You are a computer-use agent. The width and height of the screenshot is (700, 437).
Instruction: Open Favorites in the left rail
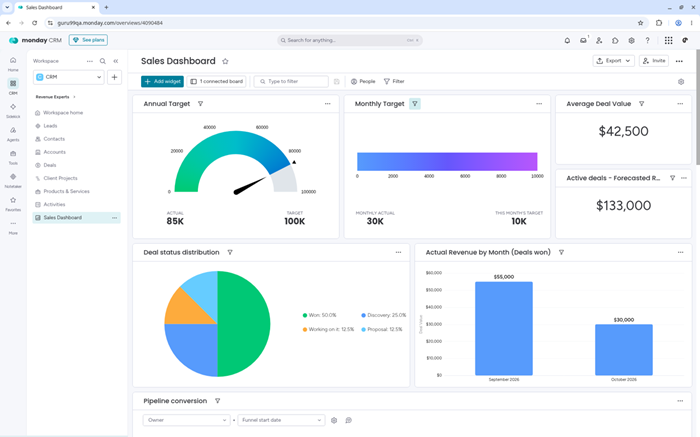tap(13, 204)
